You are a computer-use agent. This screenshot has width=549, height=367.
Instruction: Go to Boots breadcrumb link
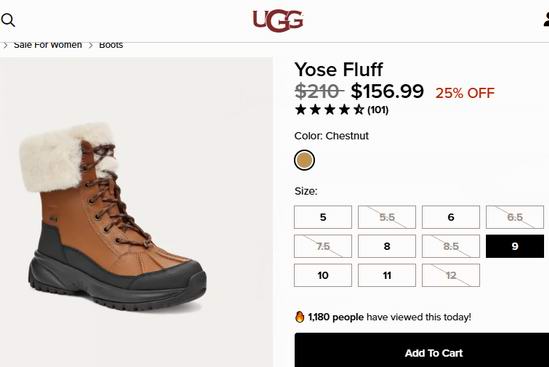pyautogui.click(x=111, y=45)
